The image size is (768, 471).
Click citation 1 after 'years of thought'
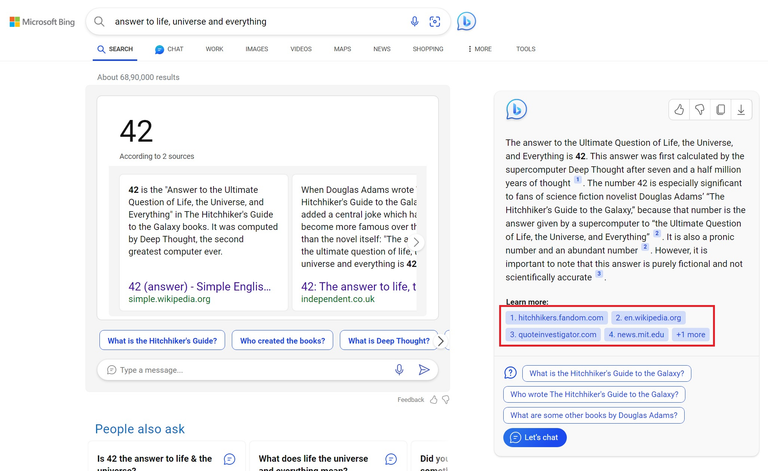click(x=577, y=180)
